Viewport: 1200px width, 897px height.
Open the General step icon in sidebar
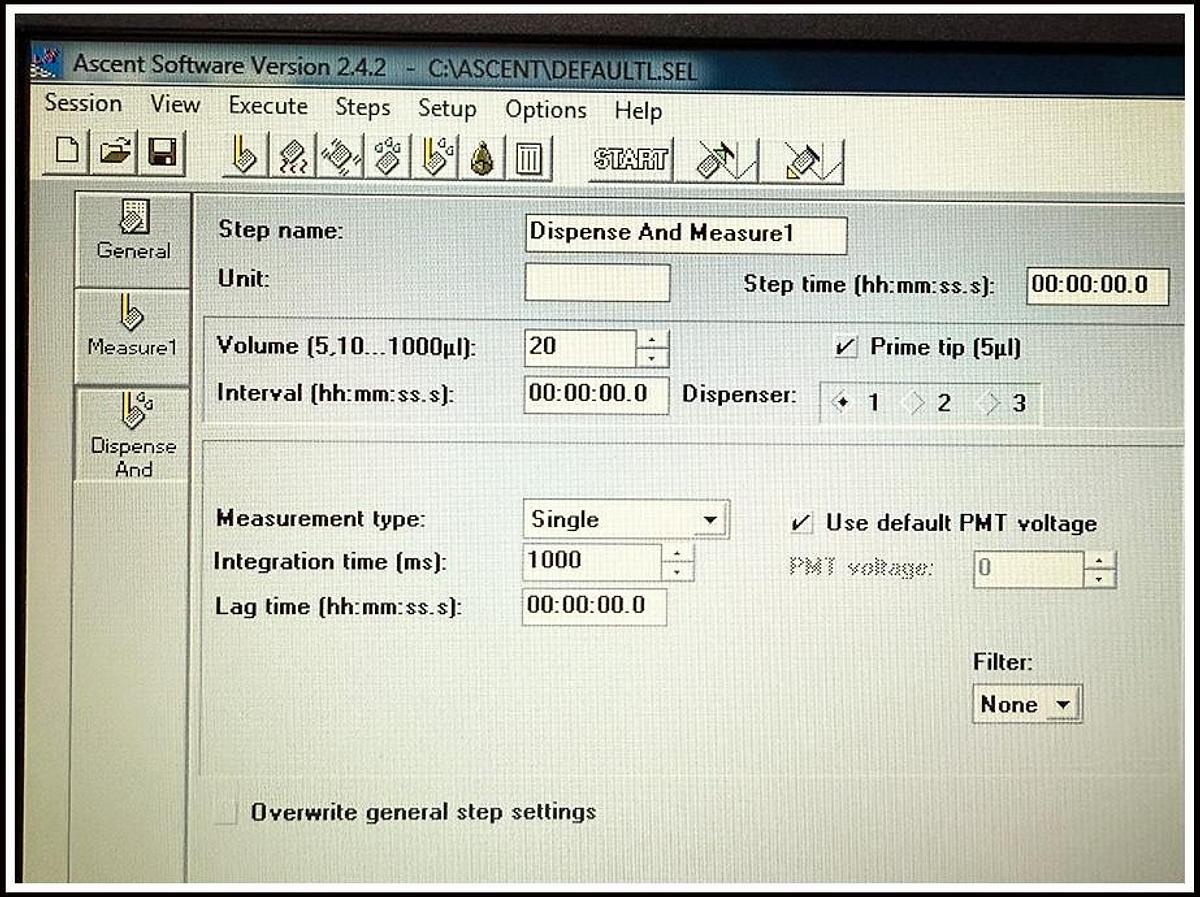133,232
